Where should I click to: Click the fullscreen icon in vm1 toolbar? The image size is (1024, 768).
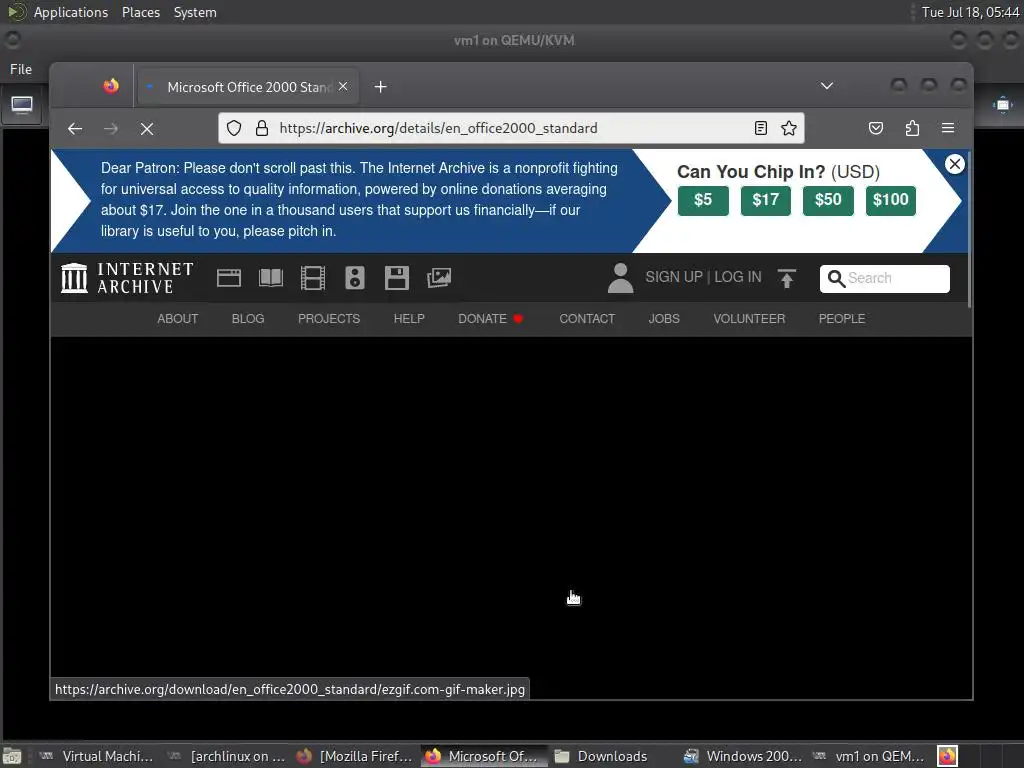(1002, 105)
